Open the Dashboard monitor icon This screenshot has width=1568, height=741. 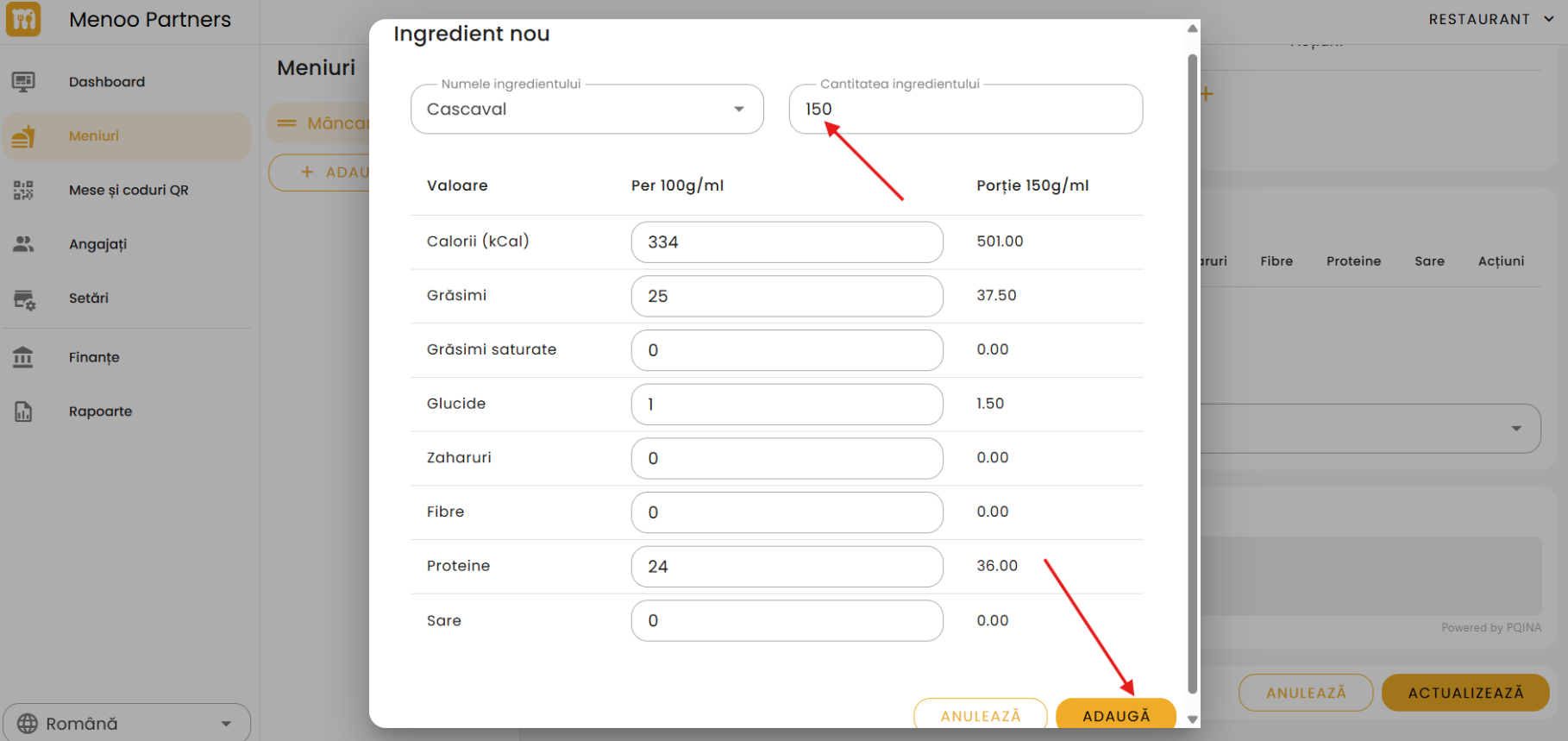tap(23, 82)
